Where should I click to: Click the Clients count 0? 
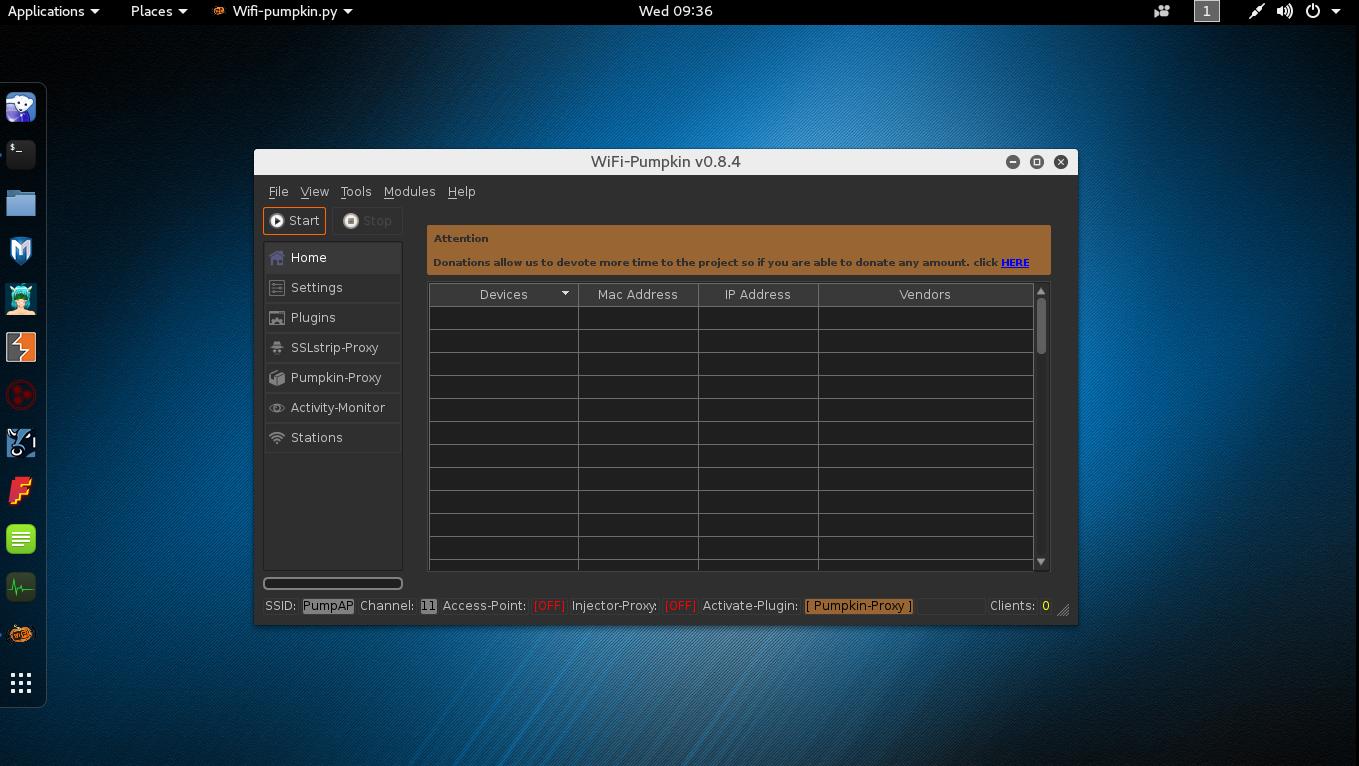click(1046, 606)
